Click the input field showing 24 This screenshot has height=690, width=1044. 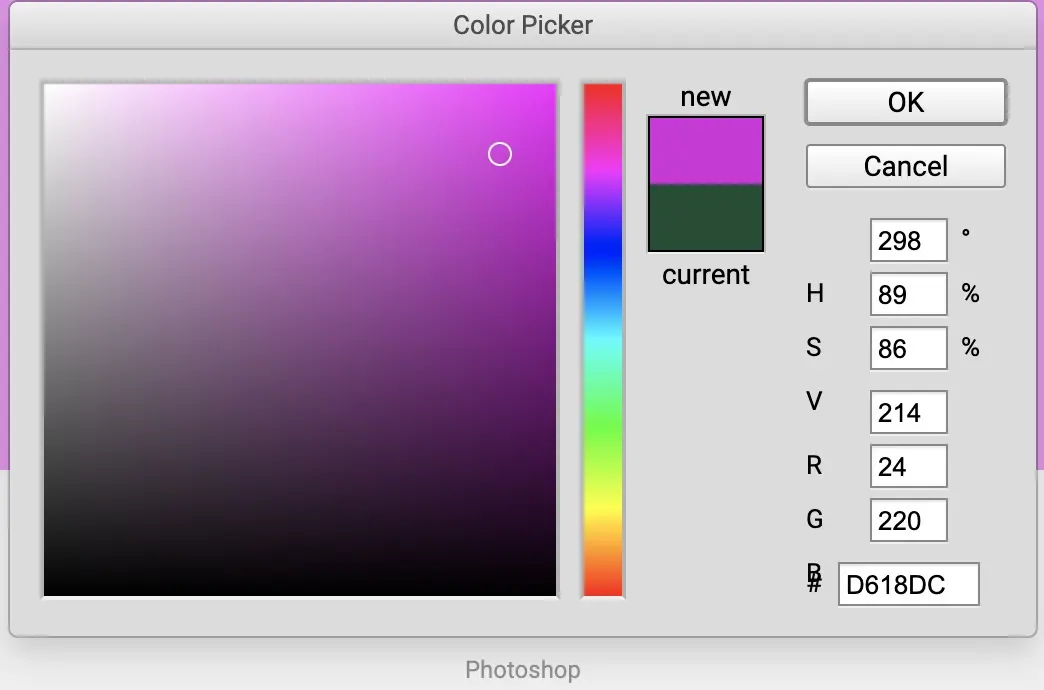tap(908, 466)
